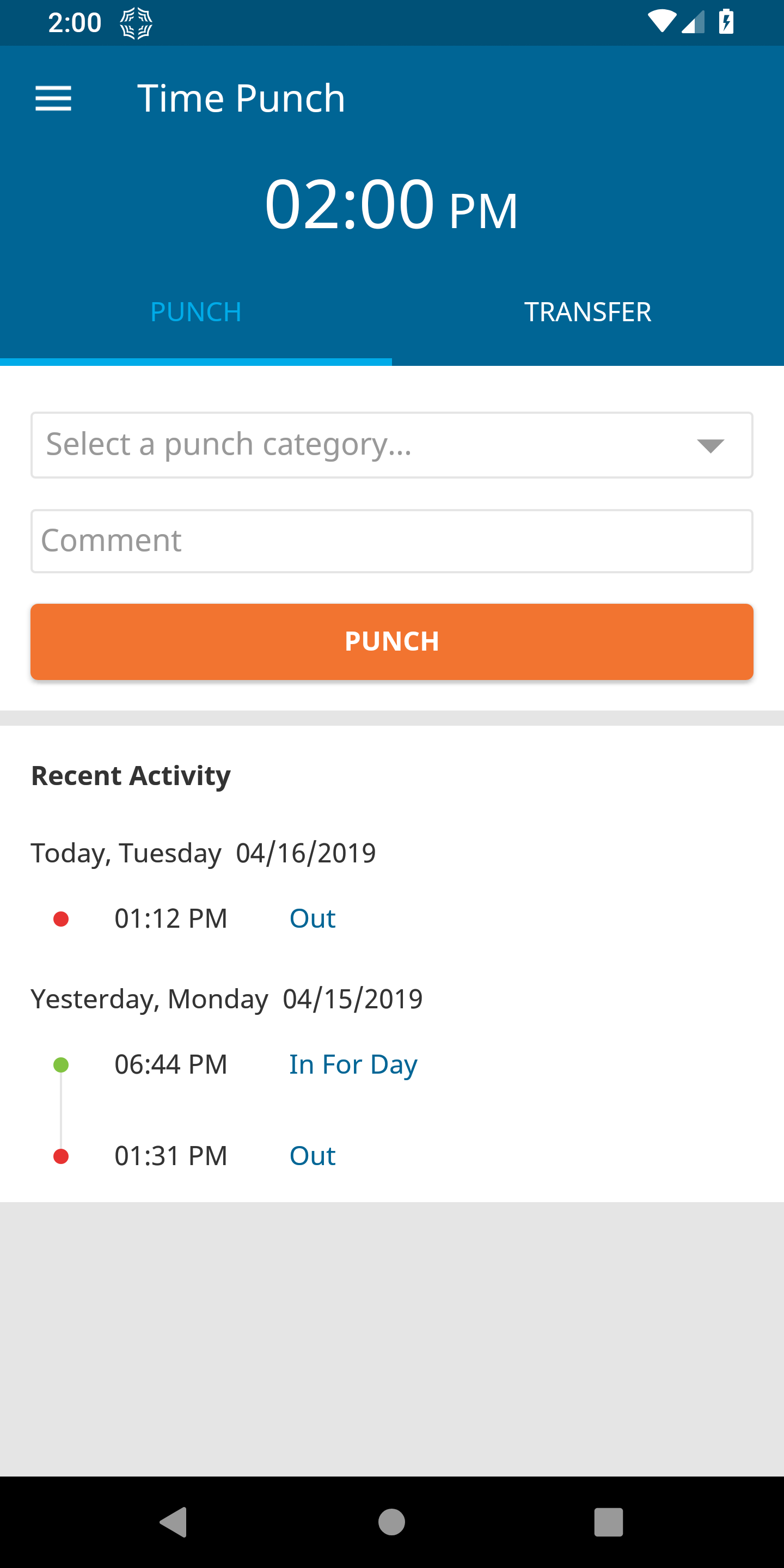Tap the red dot for 01:12 PM
Viewport: 784px width, 1568px height.
pyautogui.click(x=61, y=918)
